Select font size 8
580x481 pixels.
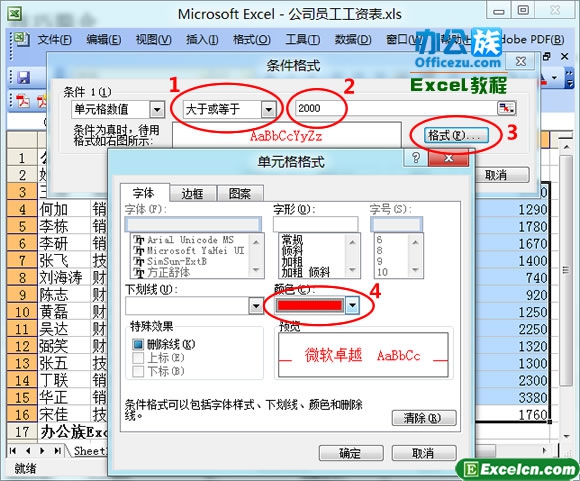(380, 250)
